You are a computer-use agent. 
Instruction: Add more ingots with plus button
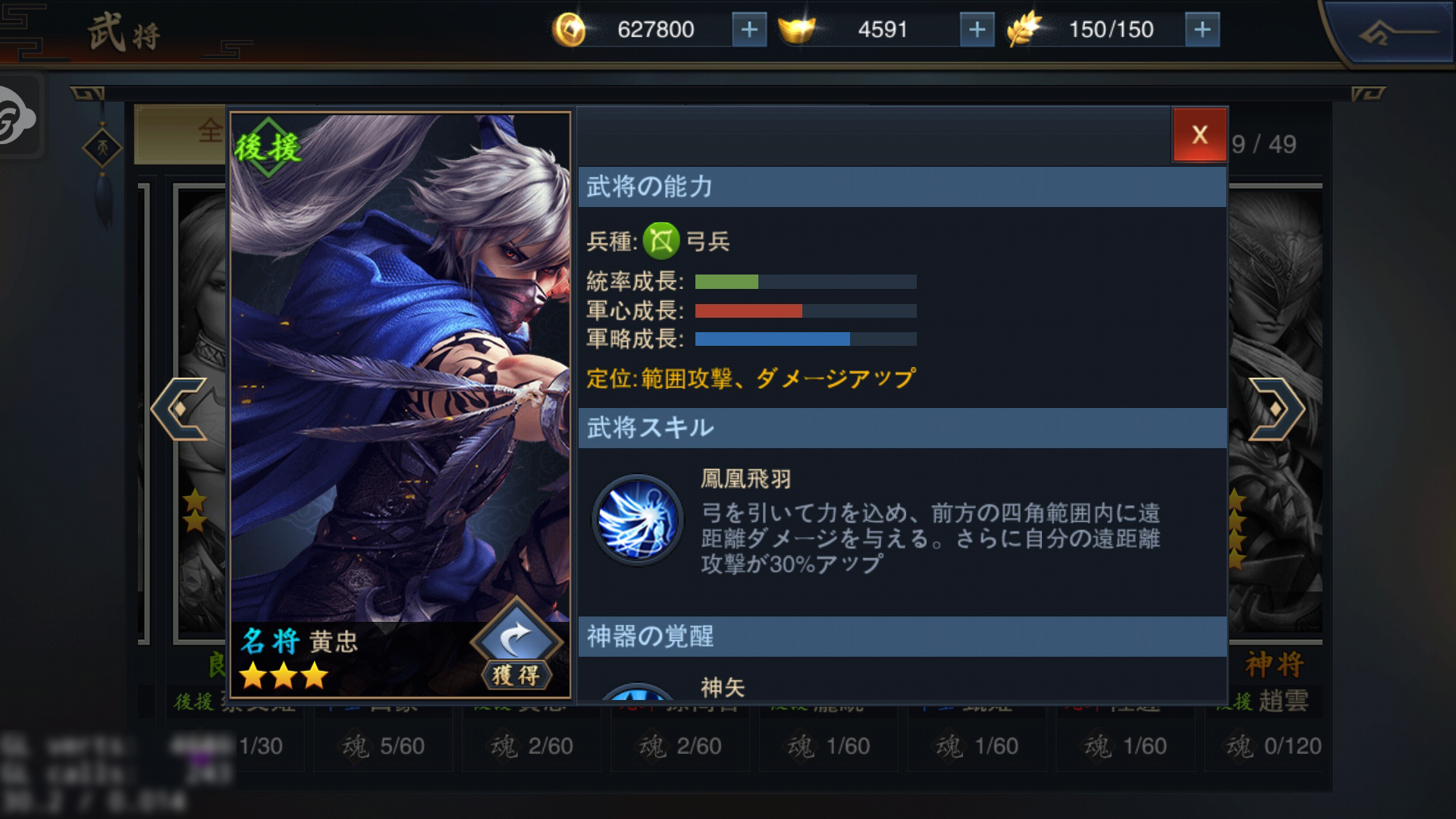click(x=977, y=30)
